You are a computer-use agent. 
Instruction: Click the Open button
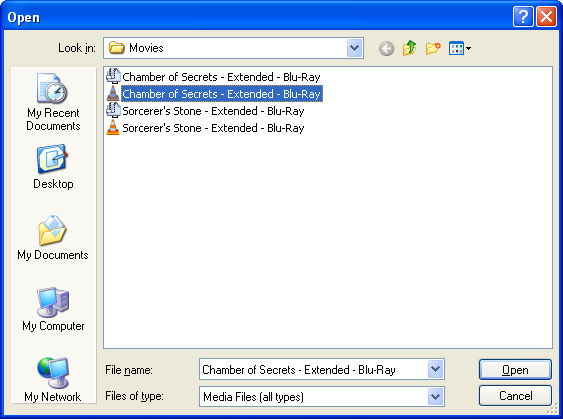click(x=515, y=369)
